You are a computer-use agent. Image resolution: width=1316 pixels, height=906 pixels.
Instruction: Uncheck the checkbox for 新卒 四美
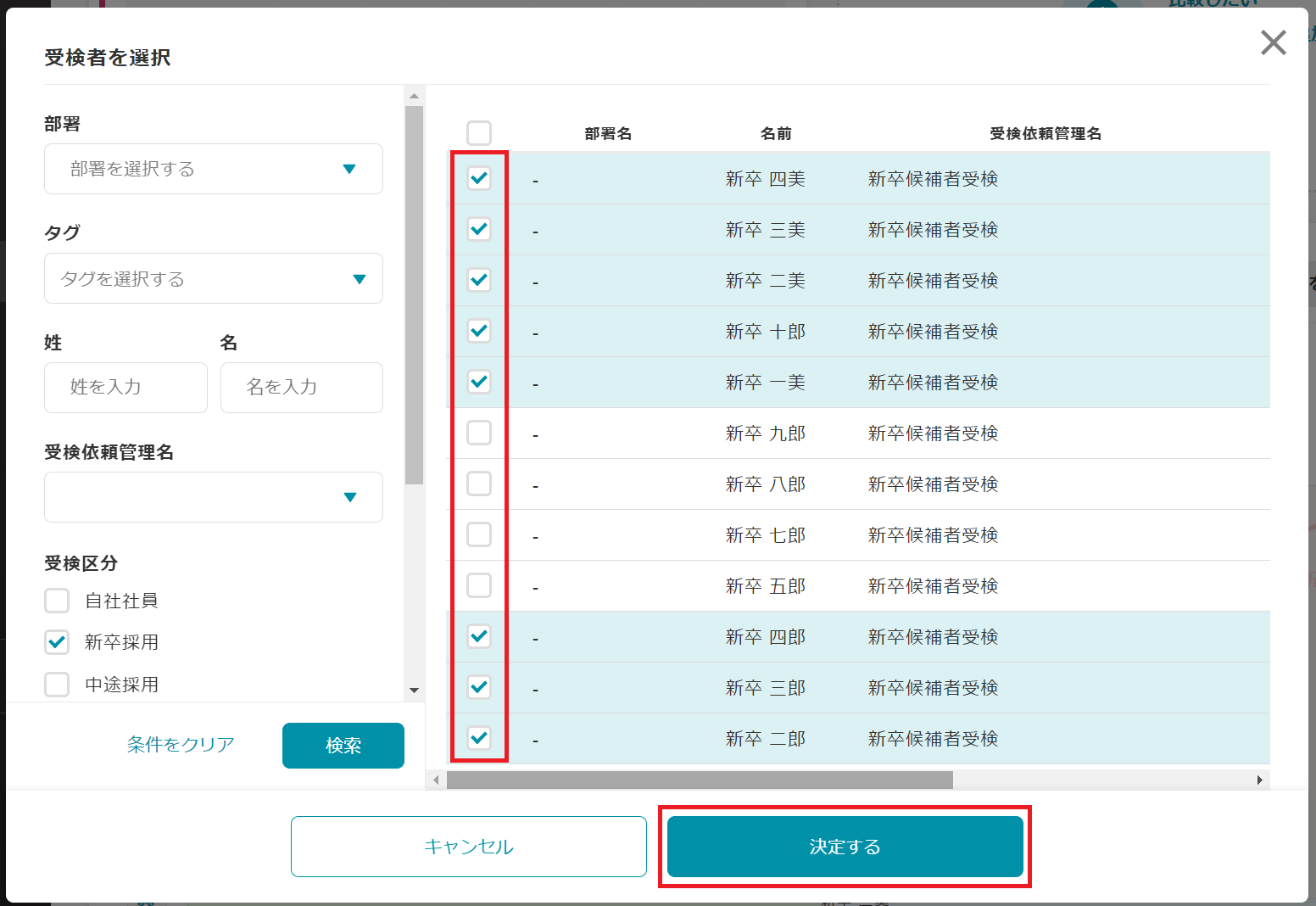479,178
